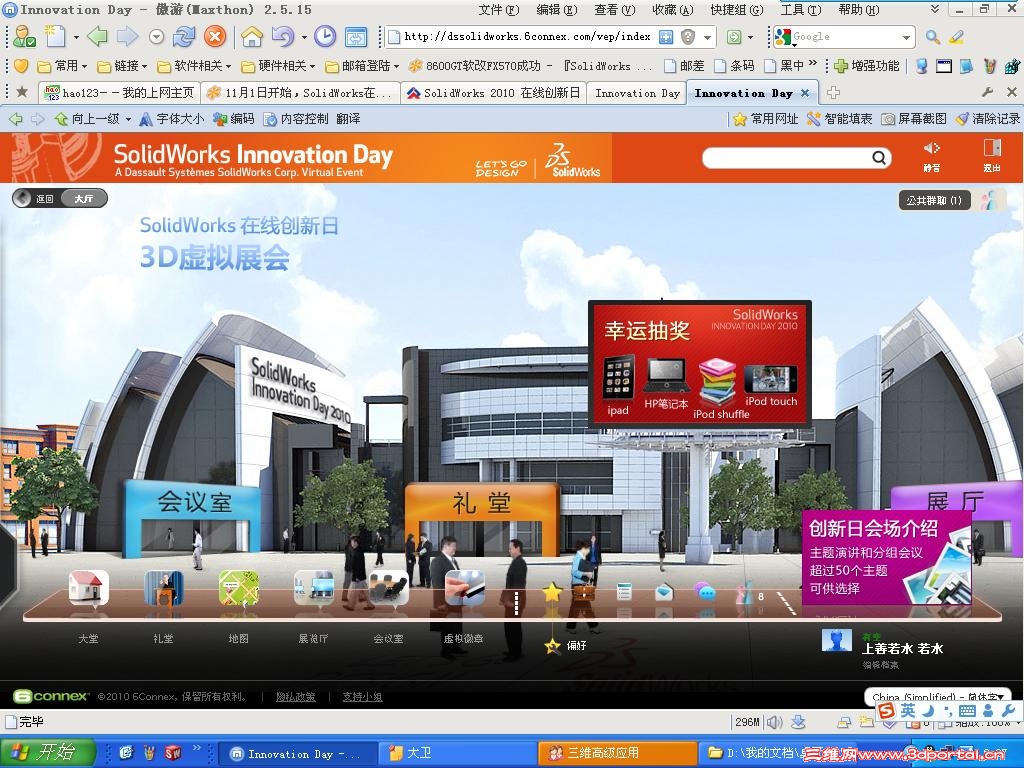Open the 公共群聊 (1) public chat button
The image size is (1024, 768).
coord(934,200)
